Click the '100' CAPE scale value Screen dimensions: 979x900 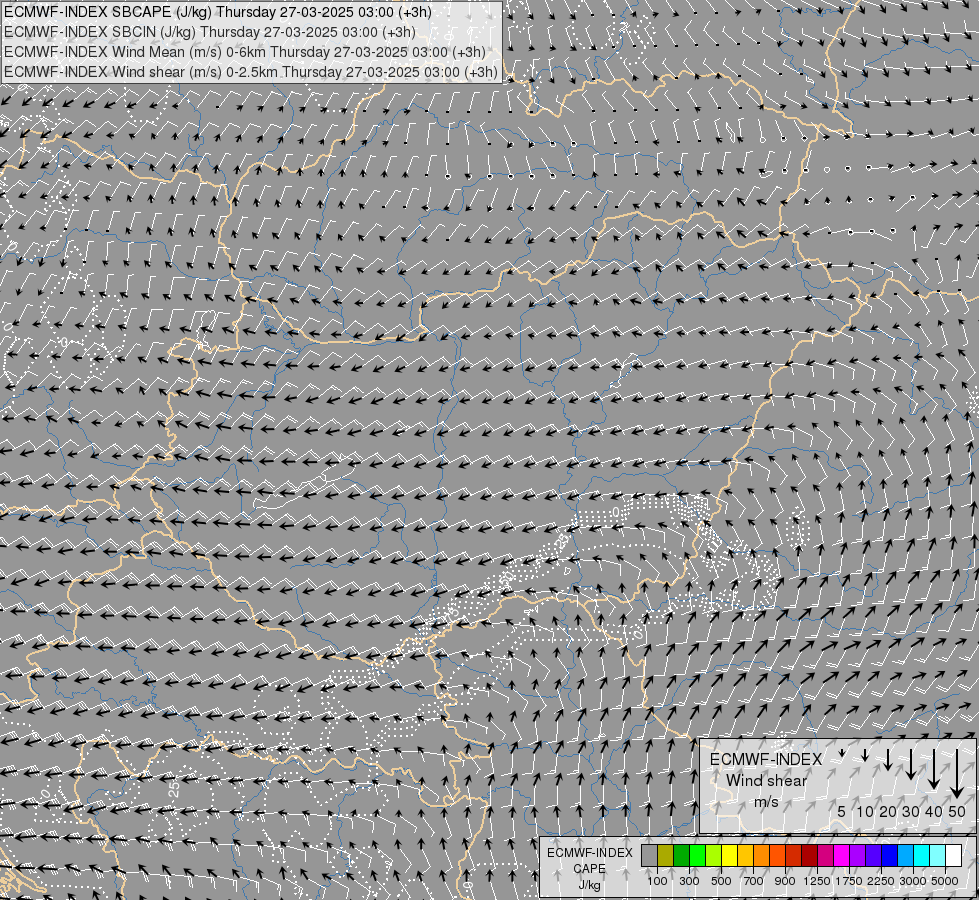point(657,881)
